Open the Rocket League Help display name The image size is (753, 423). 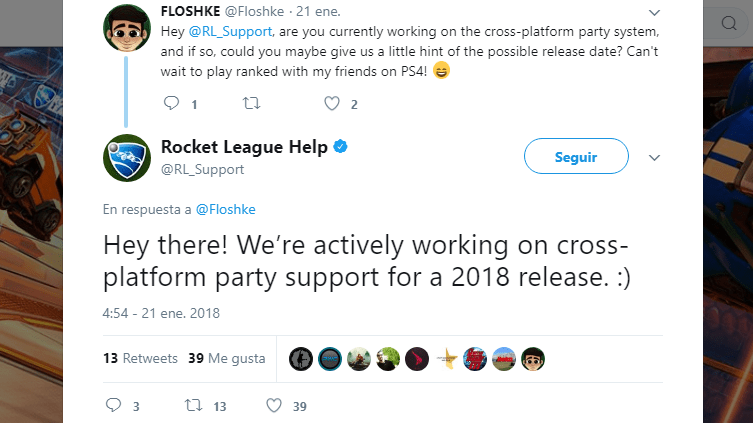tap(244, 147)
